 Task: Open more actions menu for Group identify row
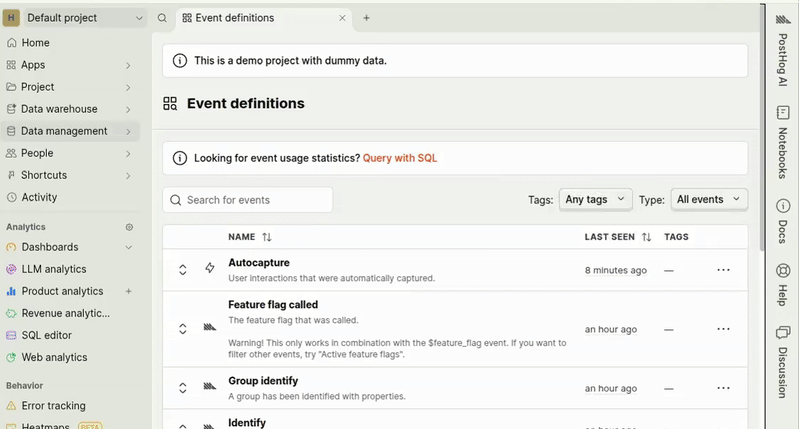(723, 388)
